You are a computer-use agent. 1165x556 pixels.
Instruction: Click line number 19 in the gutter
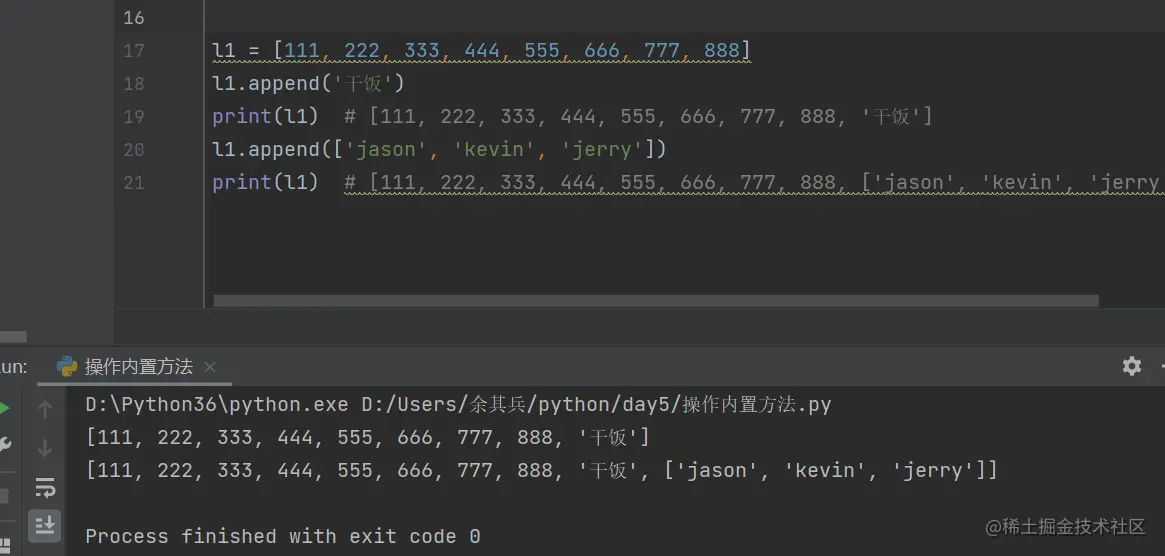coord(134,116)
